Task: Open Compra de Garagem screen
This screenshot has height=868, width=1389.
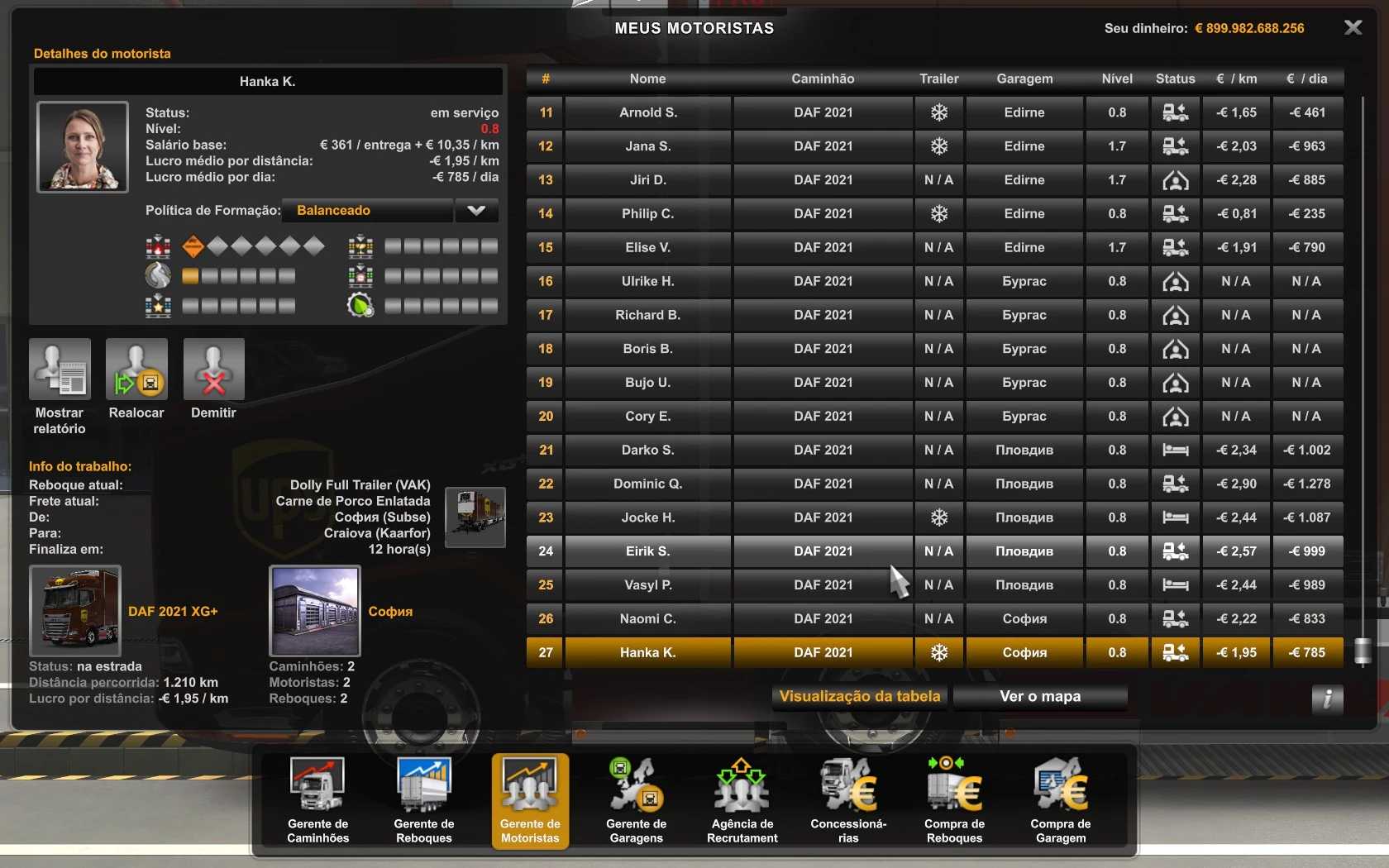Action: coord(1061,799)
